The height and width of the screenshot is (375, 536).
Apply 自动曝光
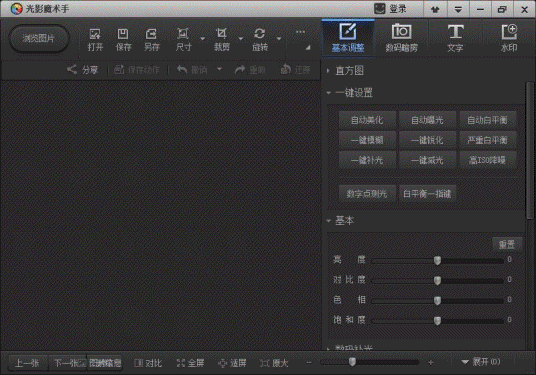(x=427, y=120)
